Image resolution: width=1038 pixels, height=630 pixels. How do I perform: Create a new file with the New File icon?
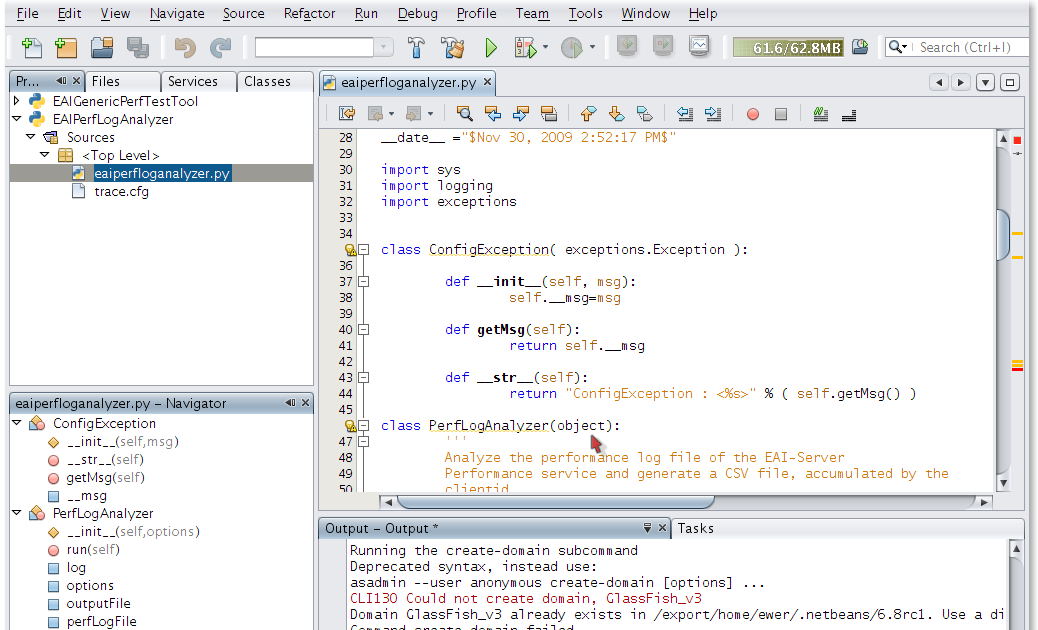point(33,46)
